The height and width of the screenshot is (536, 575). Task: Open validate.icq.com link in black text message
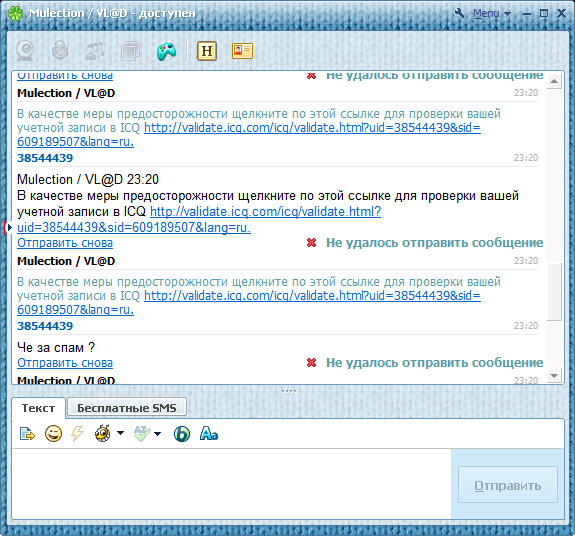(x=199, y=219)
